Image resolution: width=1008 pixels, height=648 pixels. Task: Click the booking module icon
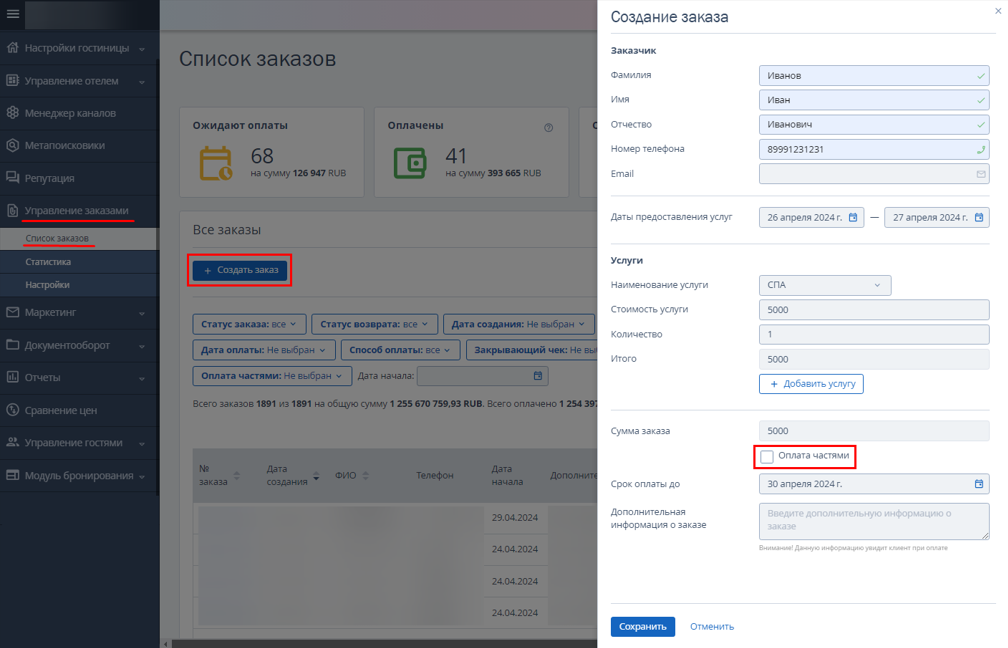(x=12, y=475)
